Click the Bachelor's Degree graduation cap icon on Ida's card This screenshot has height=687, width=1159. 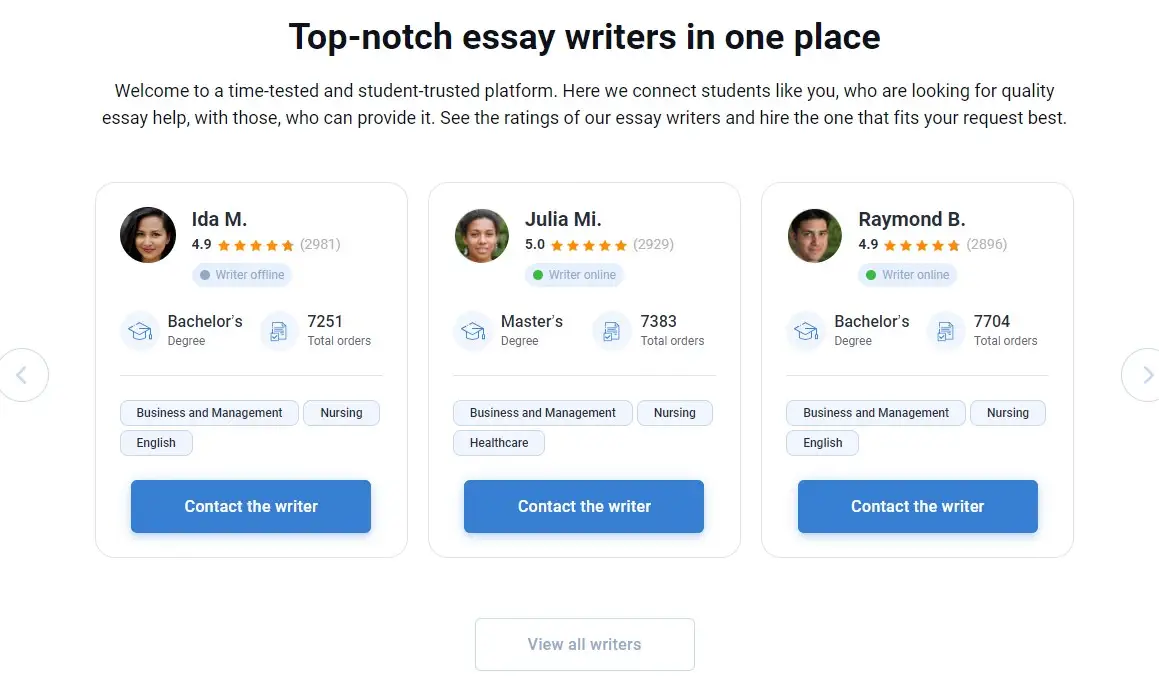pos(140,330)
